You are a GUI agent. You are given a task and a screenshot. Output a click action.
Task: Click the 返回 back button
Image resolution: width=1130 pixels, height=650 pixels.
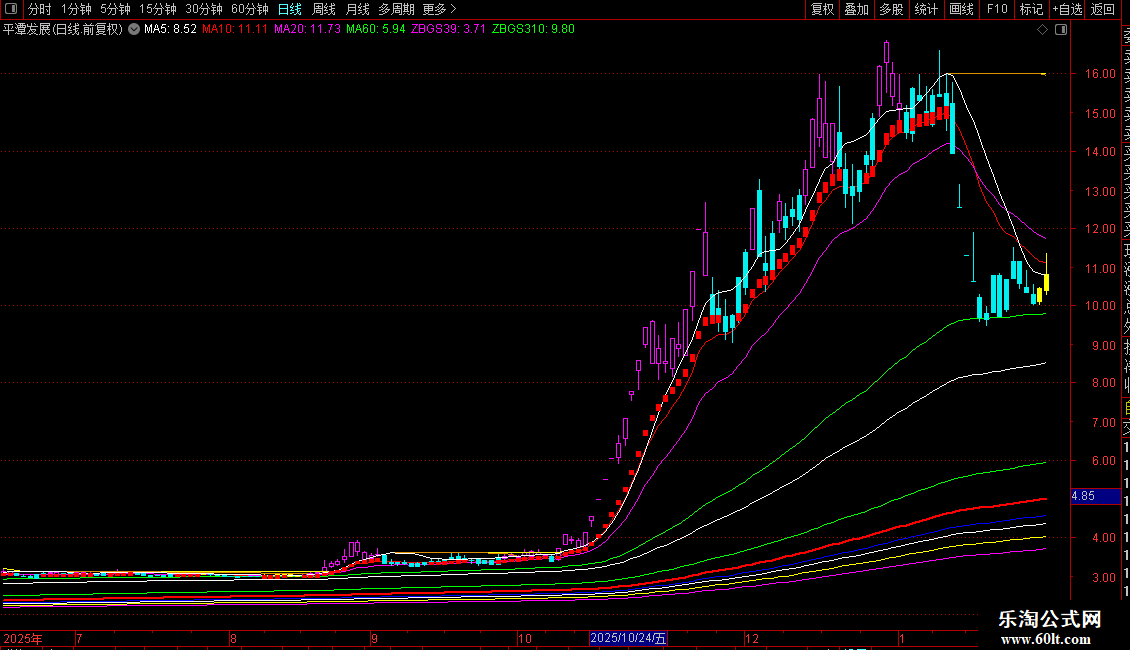1103,9
